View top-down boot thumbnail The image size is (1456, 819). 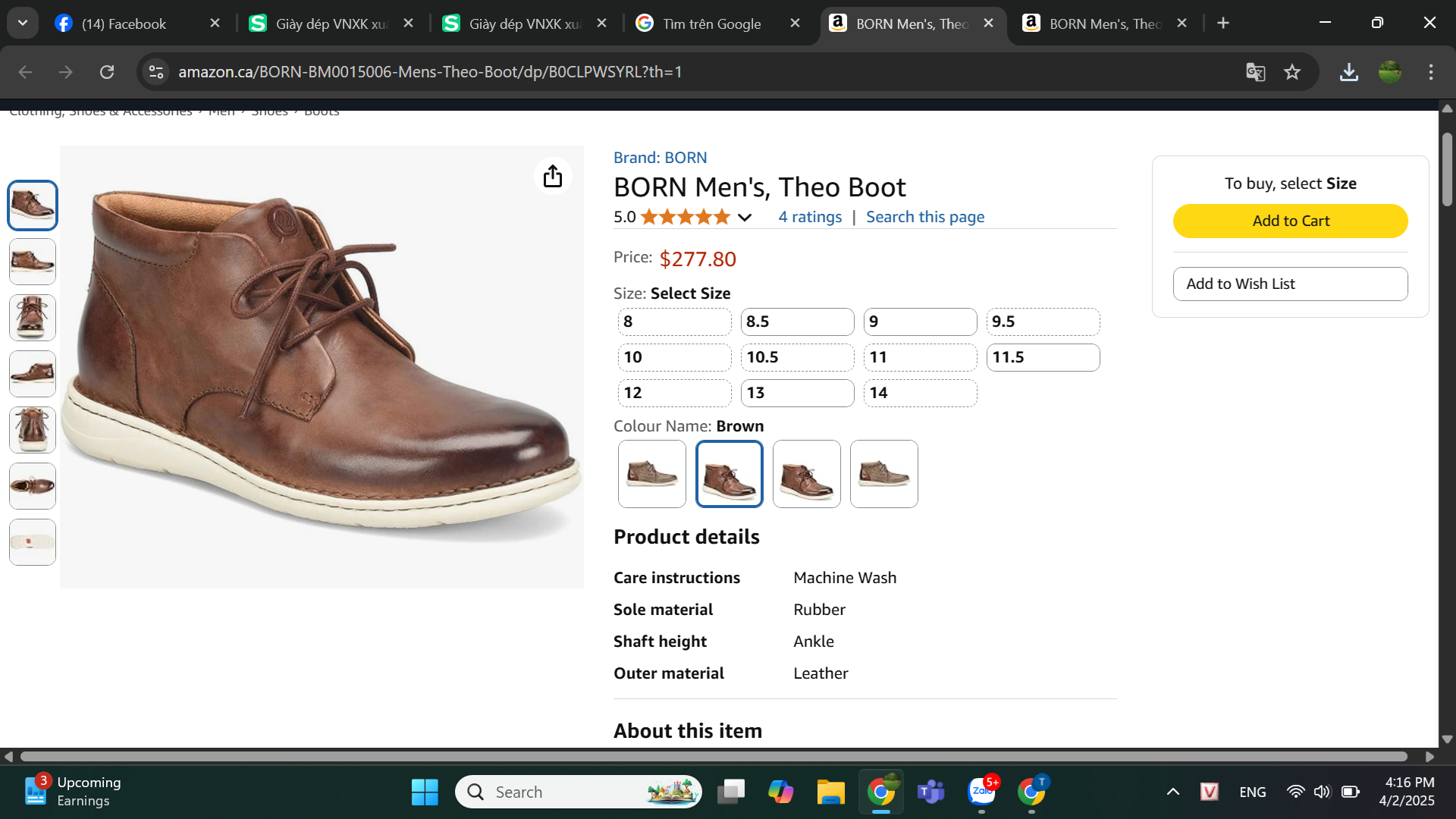[33, 486]
